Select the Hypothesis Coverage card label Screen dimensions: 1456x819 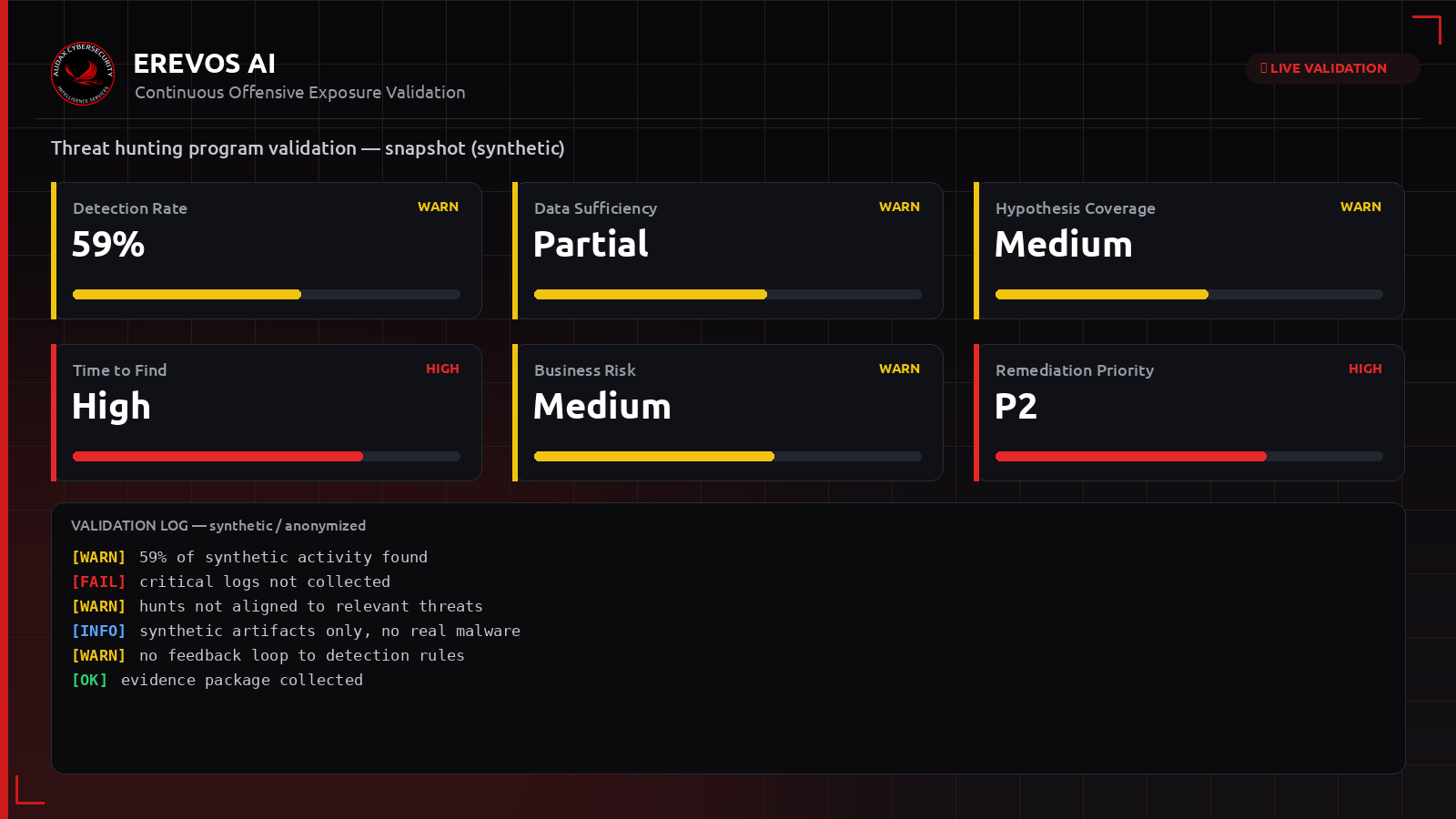point(1075,208)
